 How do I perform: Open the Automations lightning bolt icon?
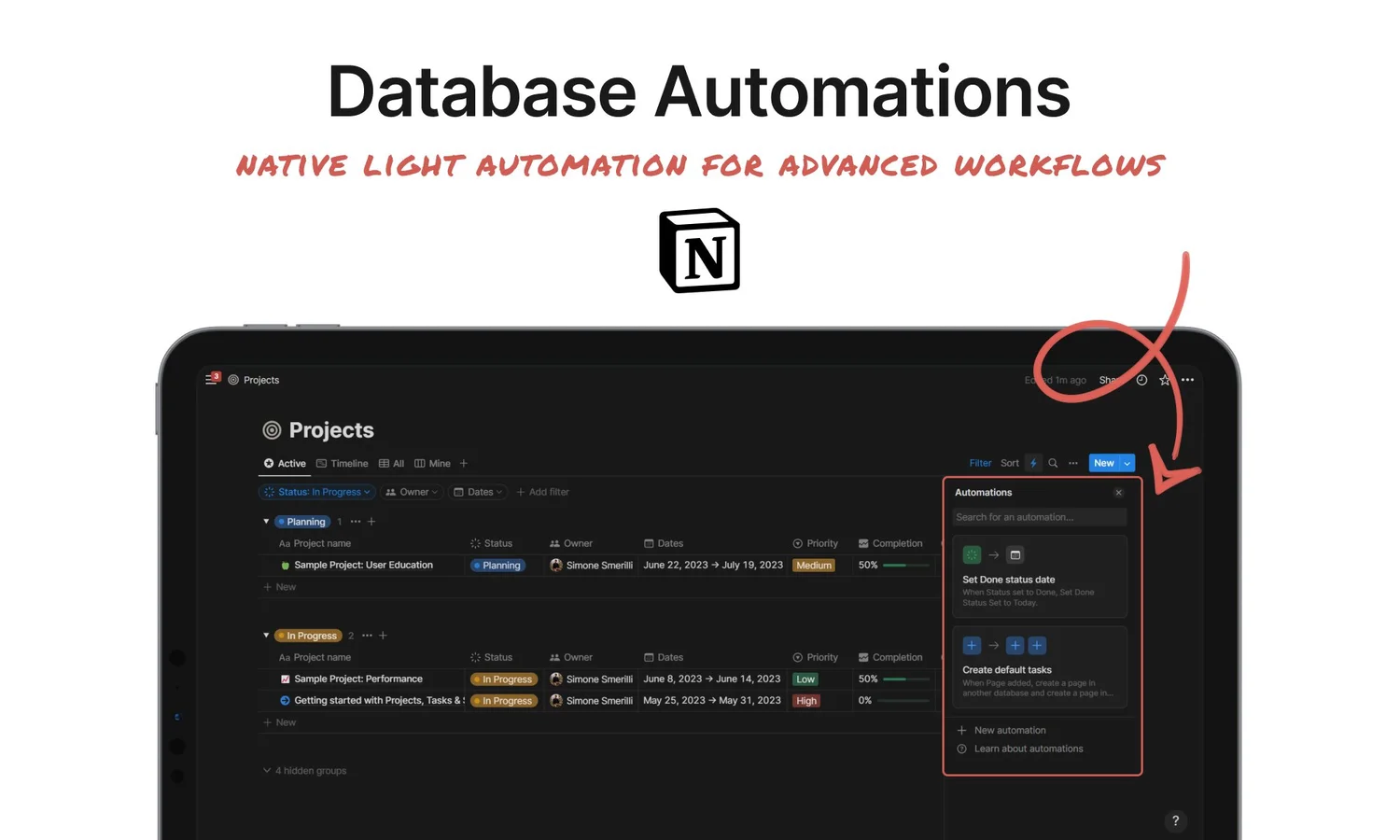point(1033,463)
